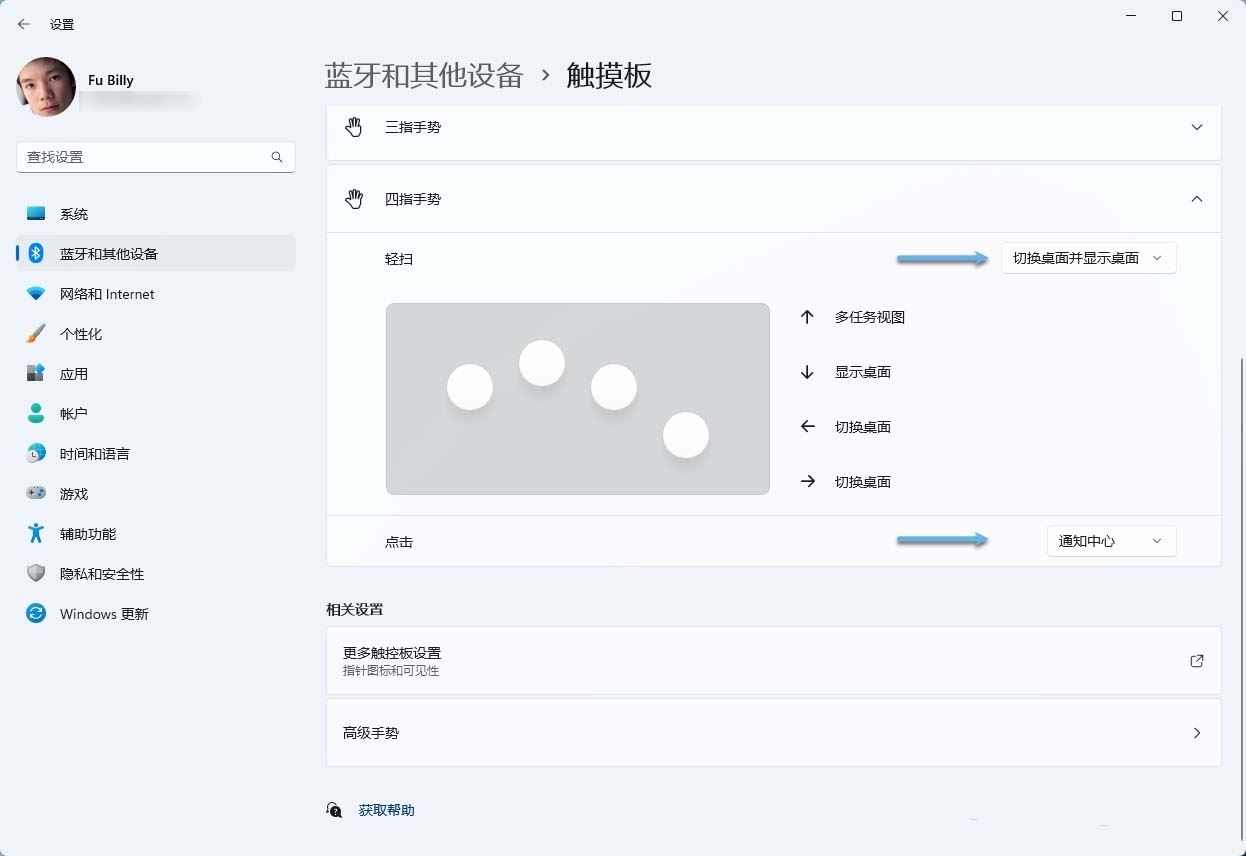Open the 轻扫 action dropdown showing 切换桌面并显示桌面

(x=1088, y=257)
